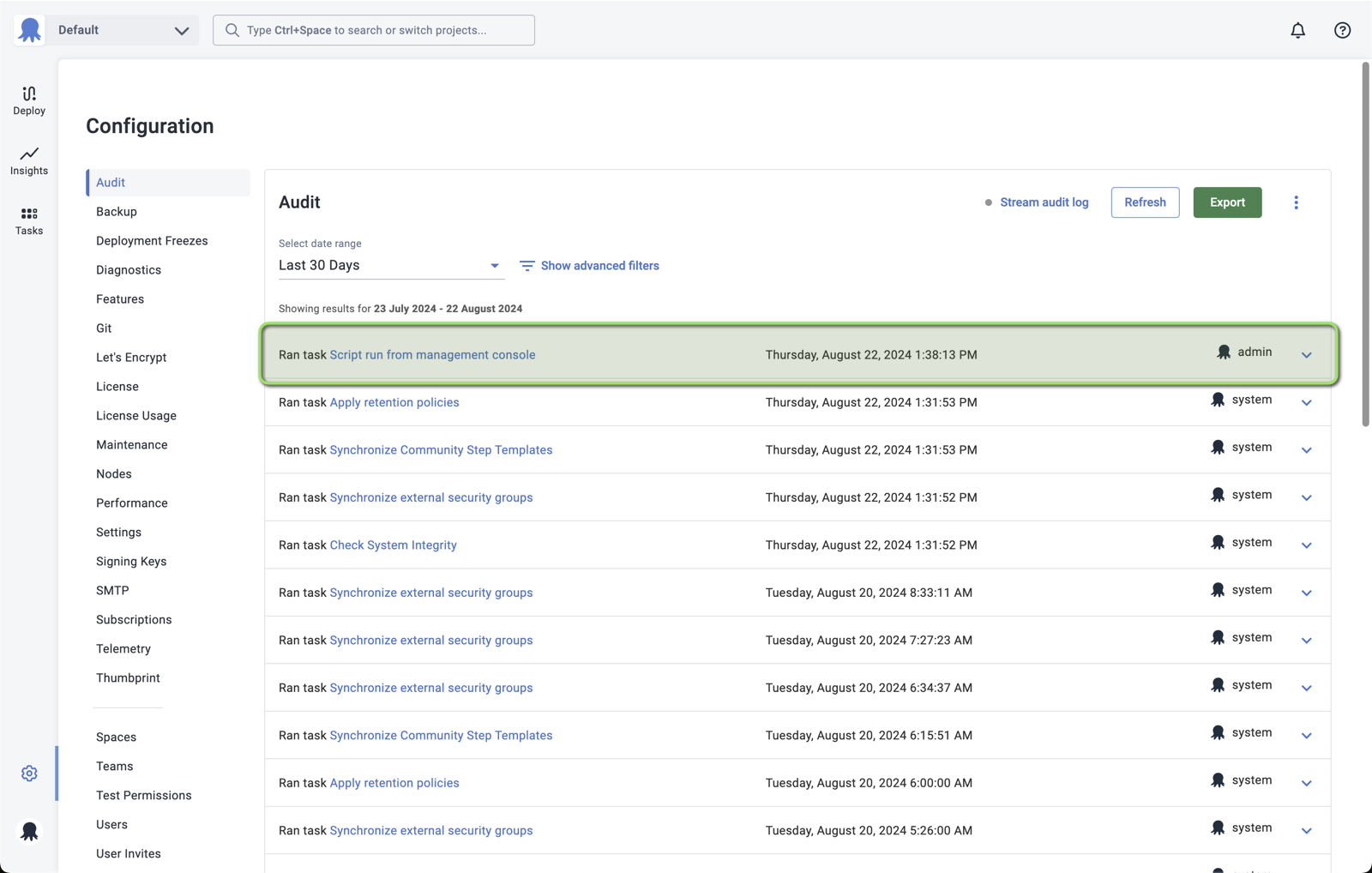
Task: Select Signing Keys in the configuration menu
Action: [x=131, y=562]
